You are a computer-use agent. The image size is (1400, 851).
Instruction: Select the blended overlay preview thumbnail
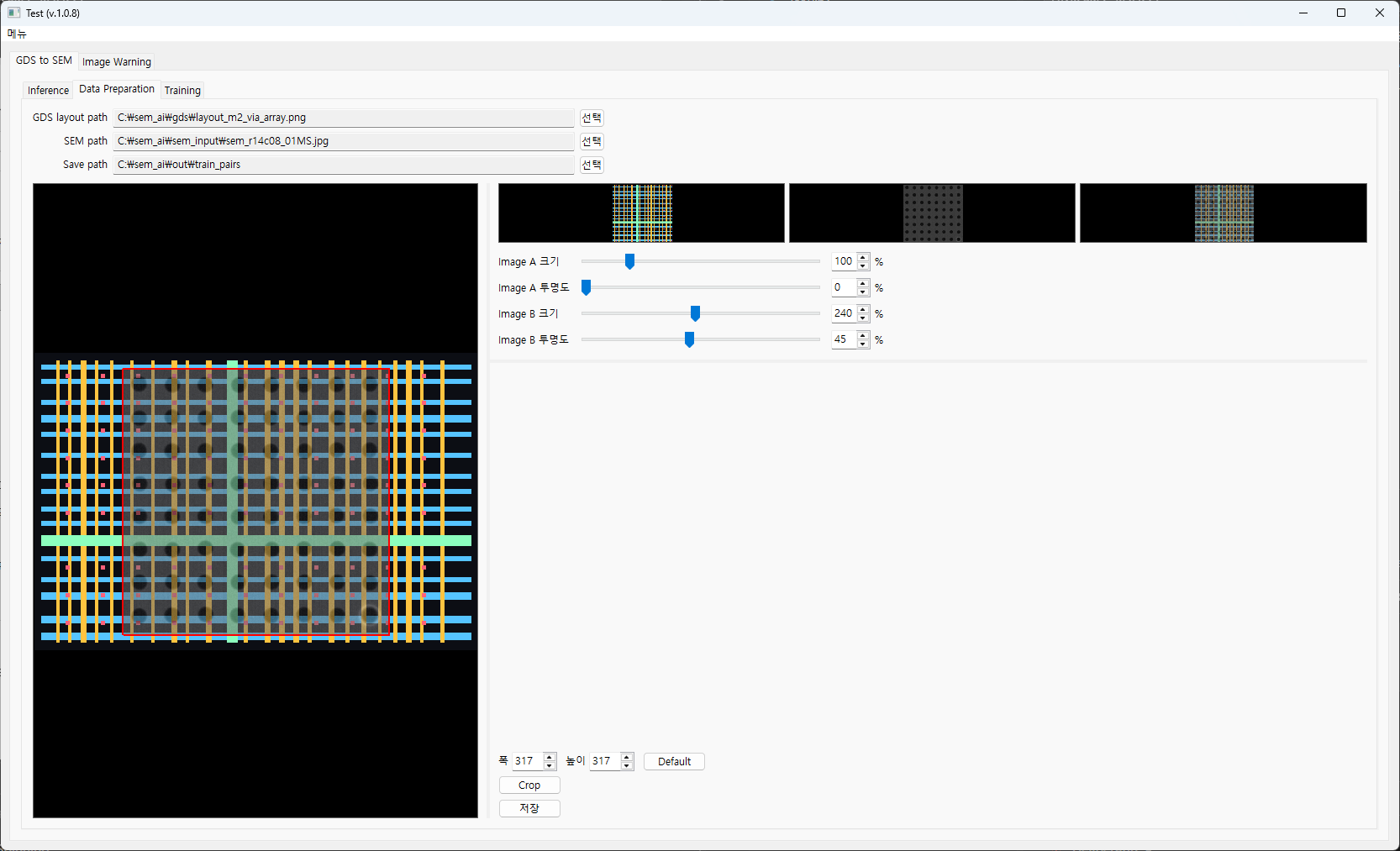[x=1224, y=213]
